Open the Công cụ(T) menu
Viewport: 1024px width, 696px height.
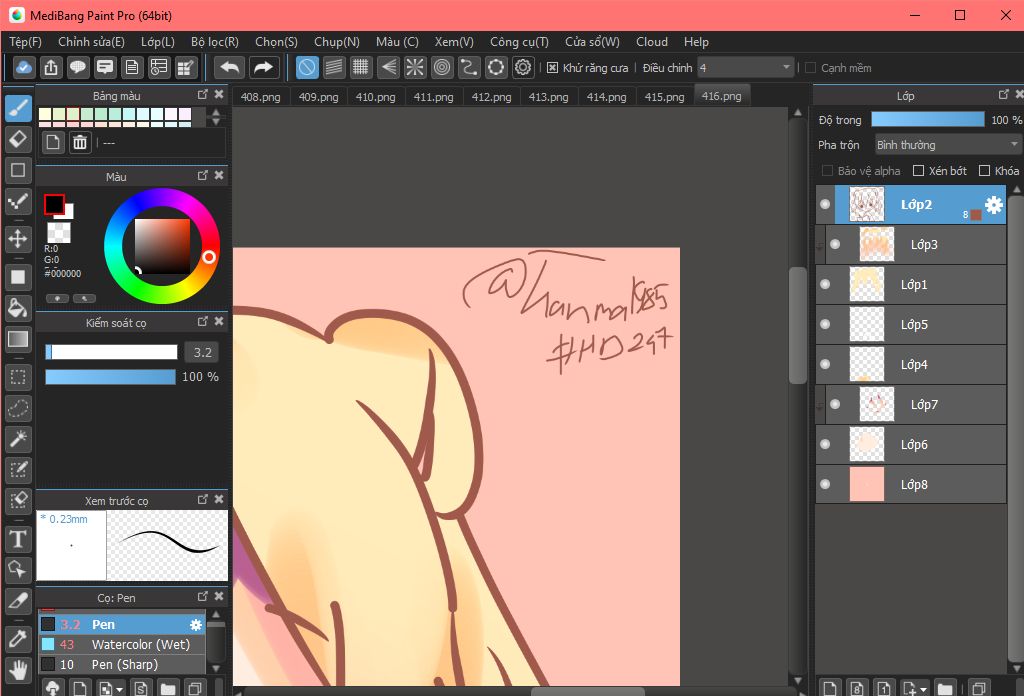click(519, 42)
